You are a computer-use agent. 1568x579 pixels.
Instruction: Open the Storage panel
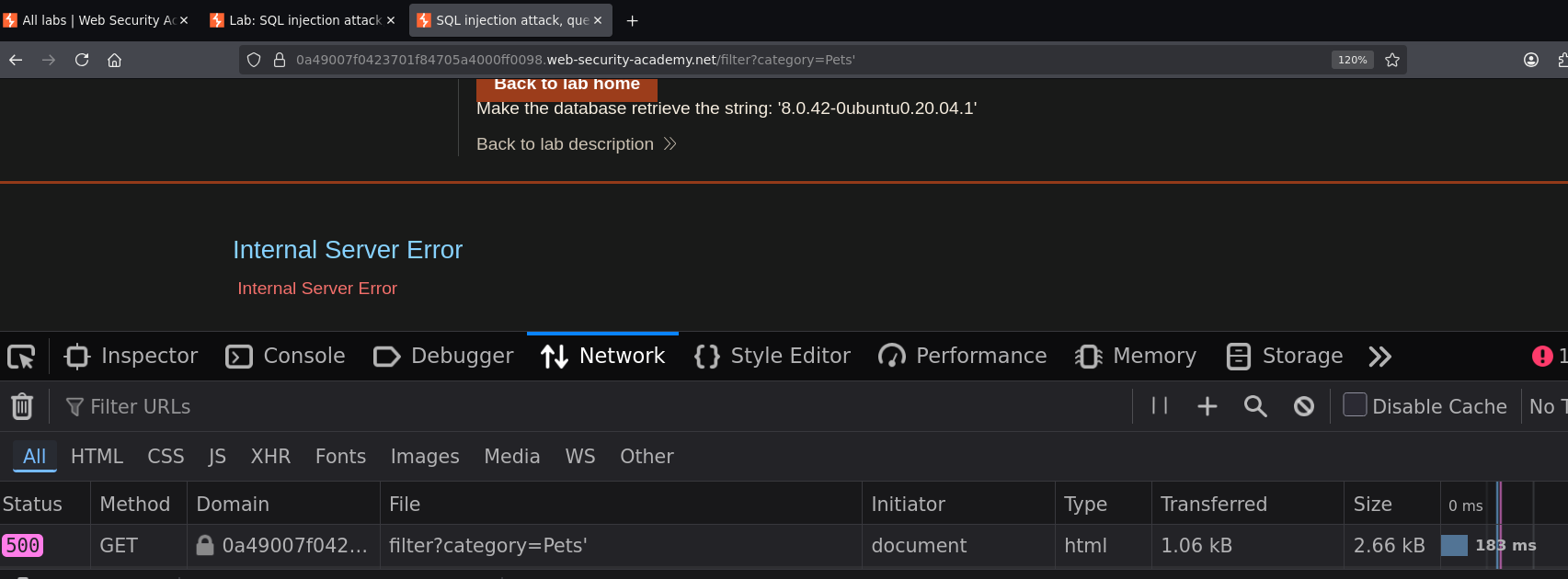tap(1285, 357)
